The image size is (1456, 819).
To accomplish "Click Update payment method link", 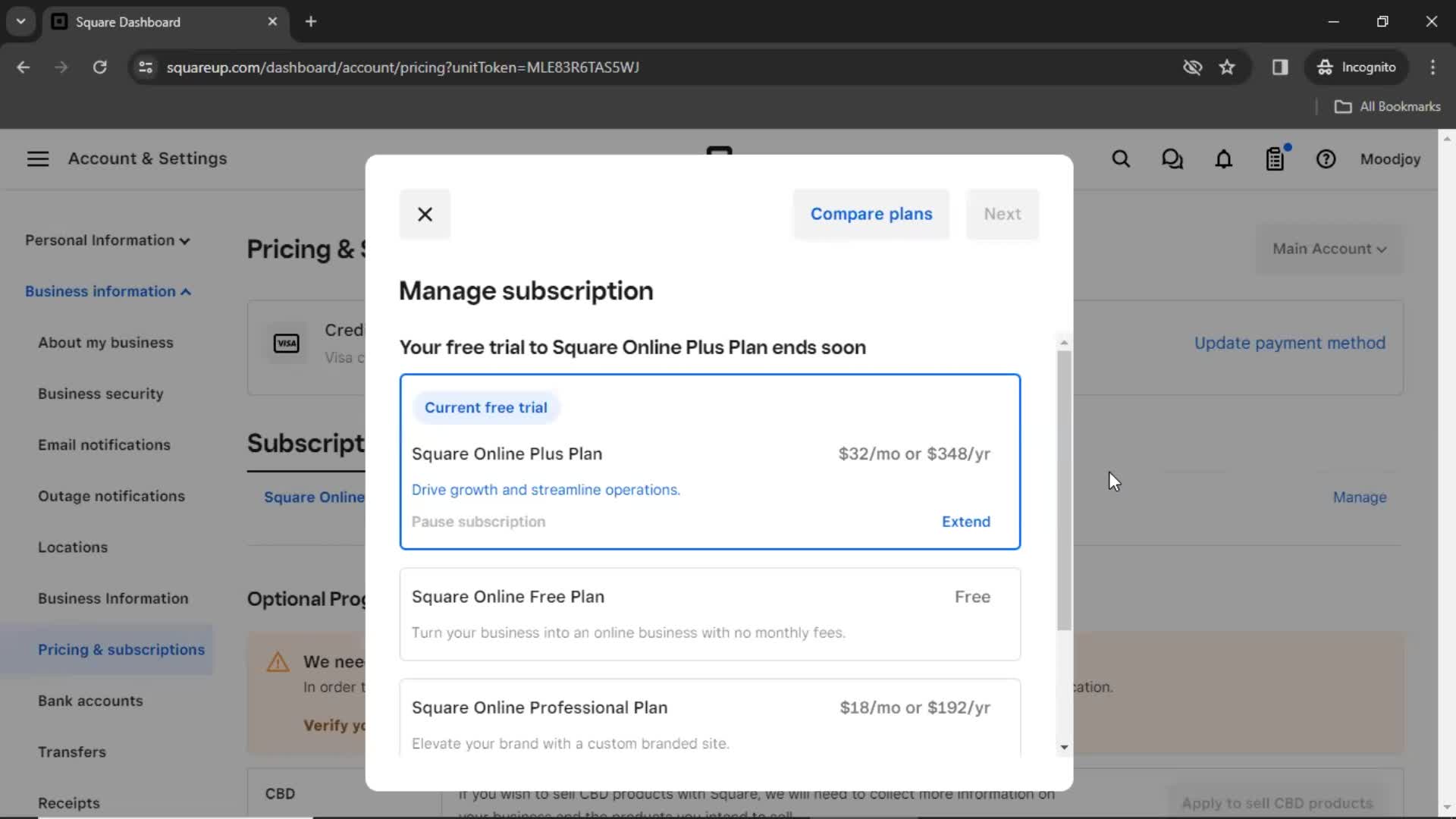I will pyautogui.click(x=1290, y=343).
